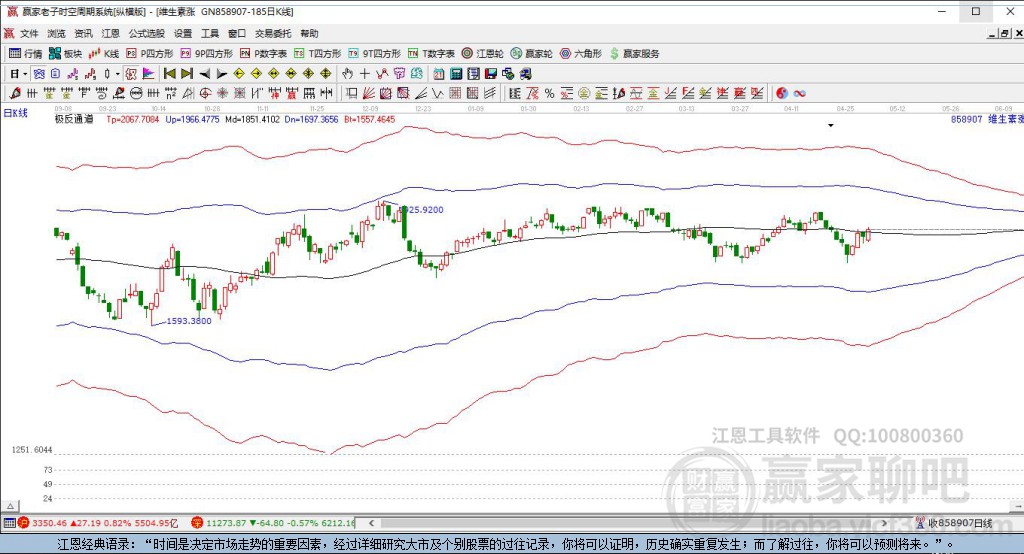
Task: Toggle the pressed blue grid icon button
Action: (x=39, y=74)
